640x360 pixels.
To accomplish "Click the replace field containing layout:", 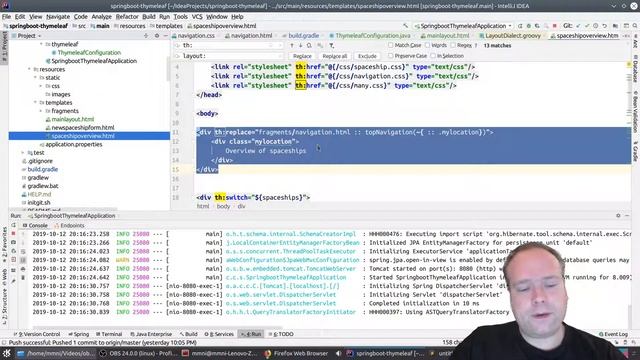I will (230, 56).
